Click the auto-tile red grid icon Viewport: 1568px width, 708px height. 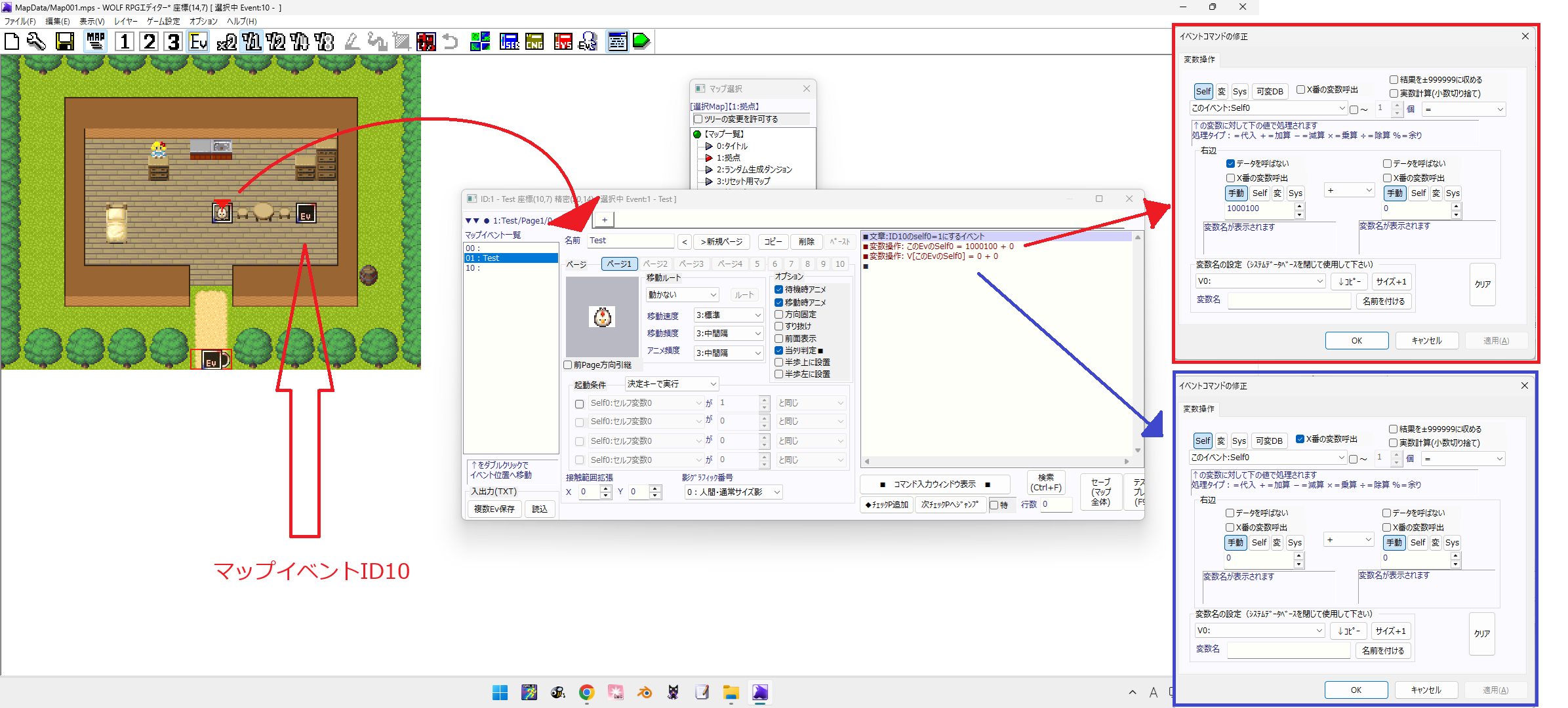(x=426, y=42)
